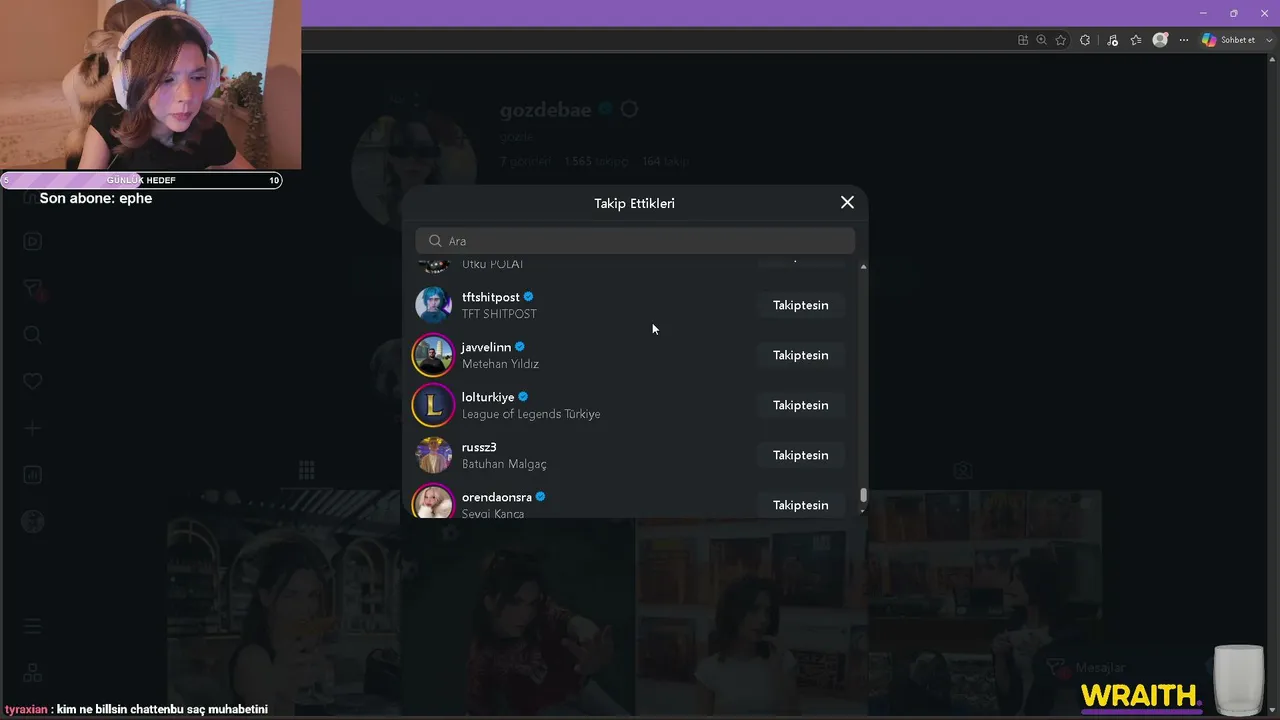Click the Create plus icon in sidebar
1280x720 pixels.
[x=33, y=429]
